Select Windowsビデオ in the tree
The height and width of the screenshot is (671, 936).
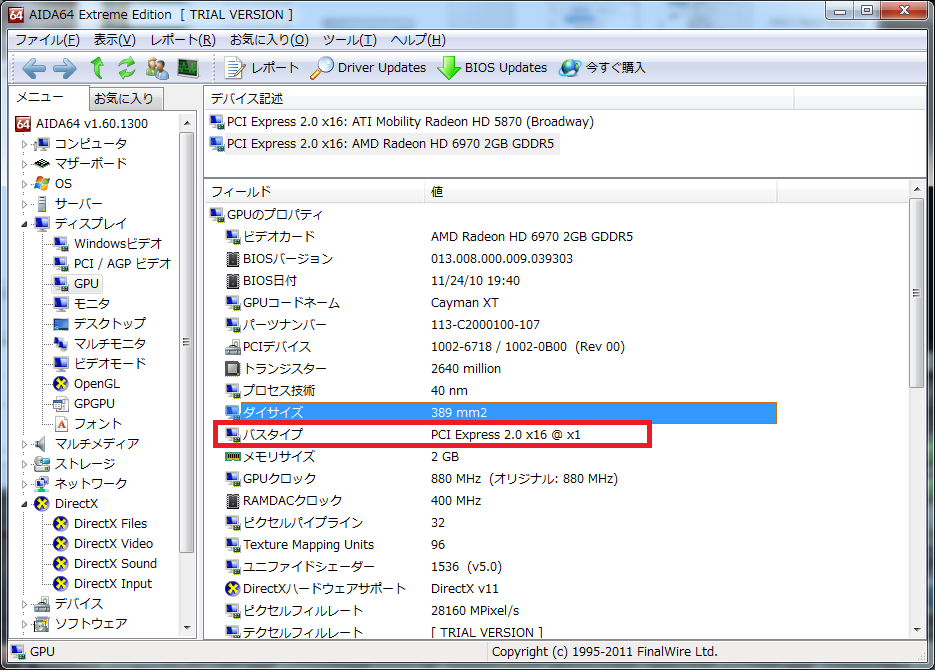tap(118, 244)
